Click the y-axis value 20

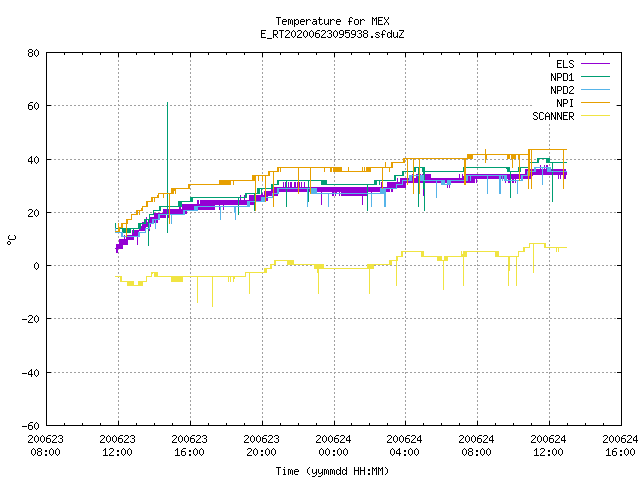(33, 213)
